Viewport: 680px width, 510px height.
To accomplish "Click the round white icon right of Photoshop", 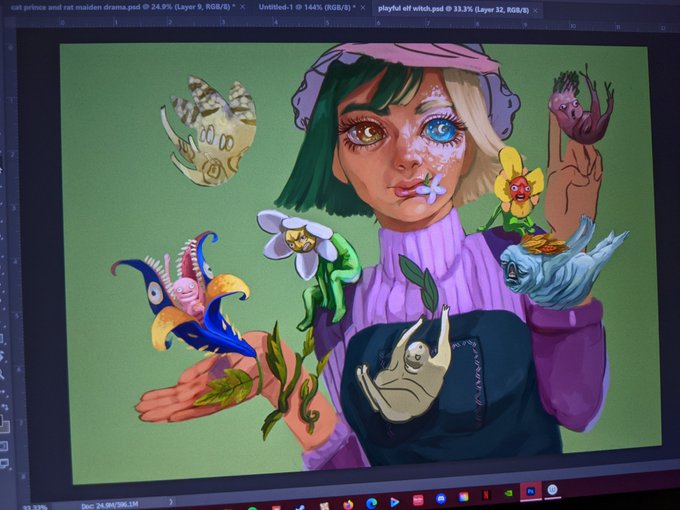I will [x=552, y=490].
